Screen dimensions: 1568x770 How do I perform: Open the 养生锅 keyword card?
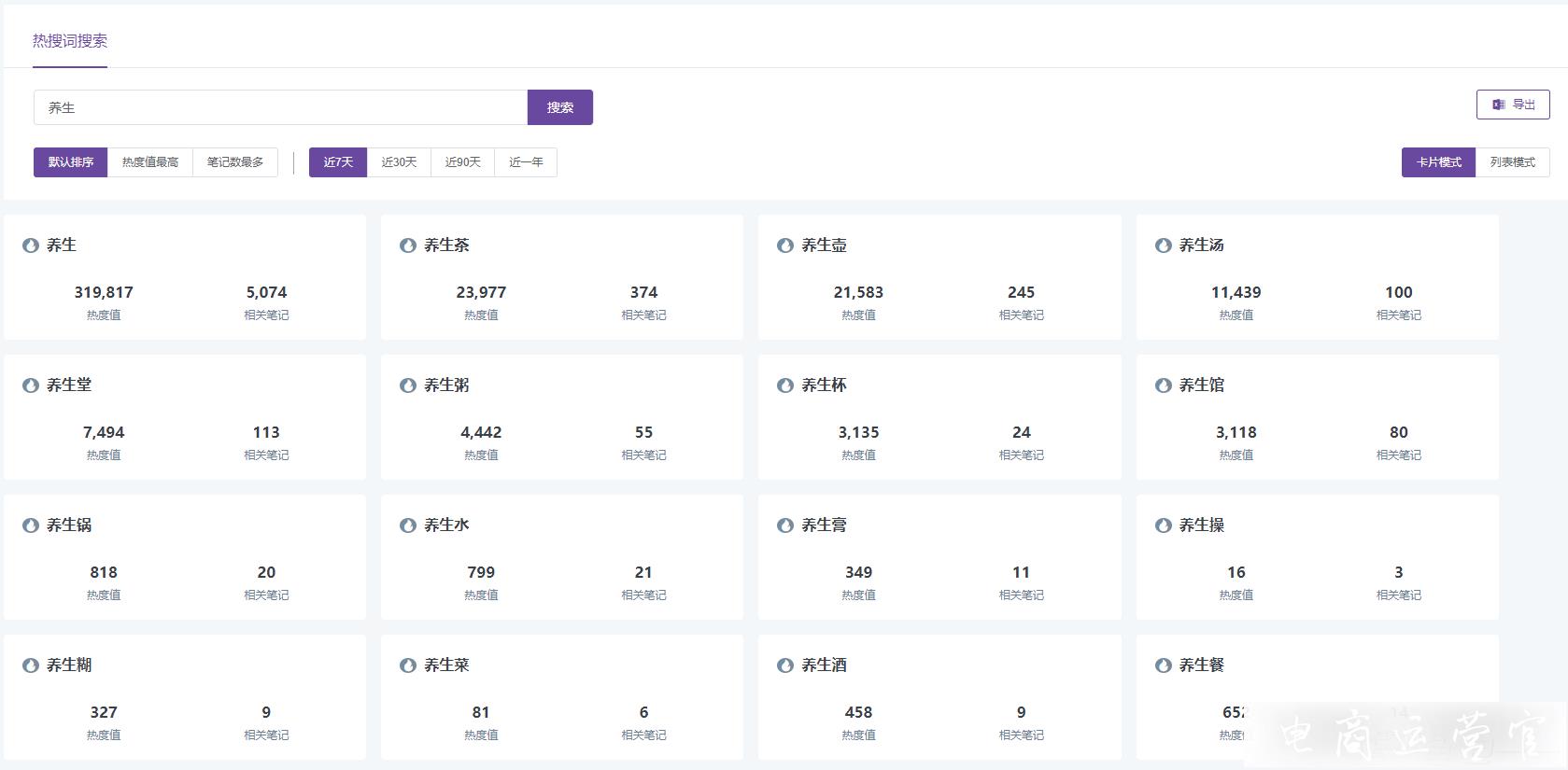(x=185, y=557)
